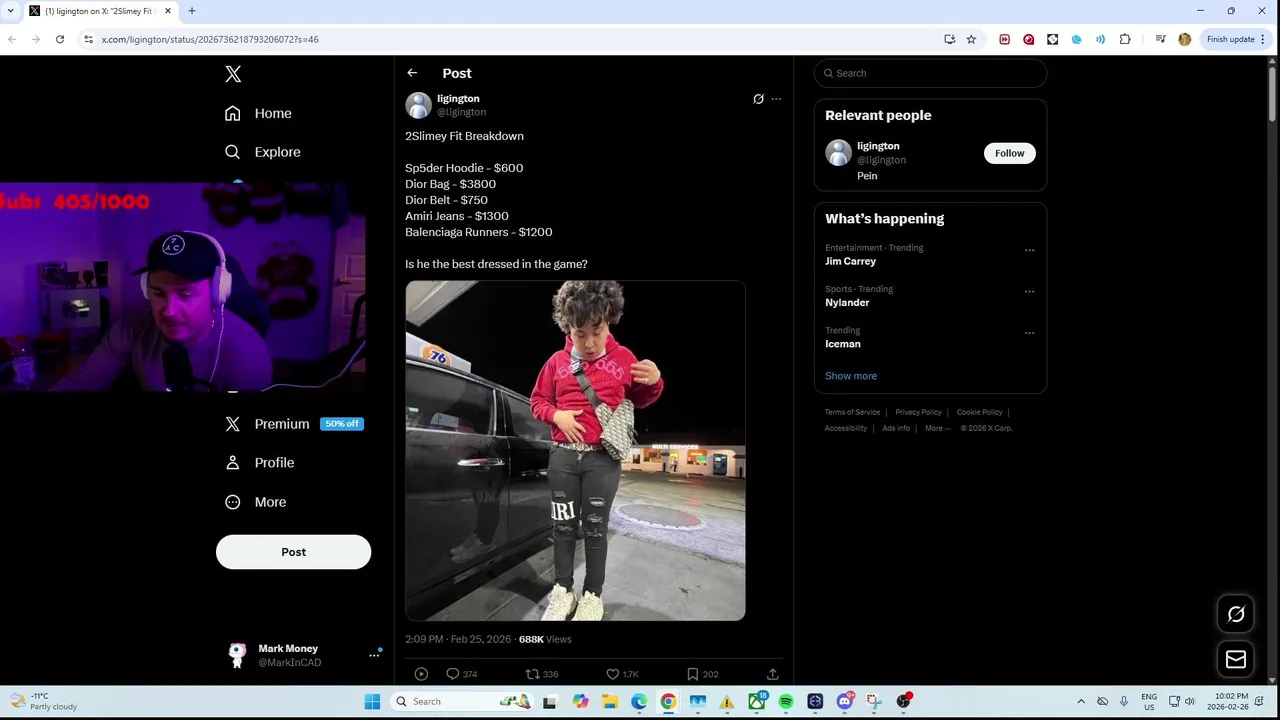Open taskbar weather widget
The width and height of the screenshot is (1280, 720).
coord(43,701)
